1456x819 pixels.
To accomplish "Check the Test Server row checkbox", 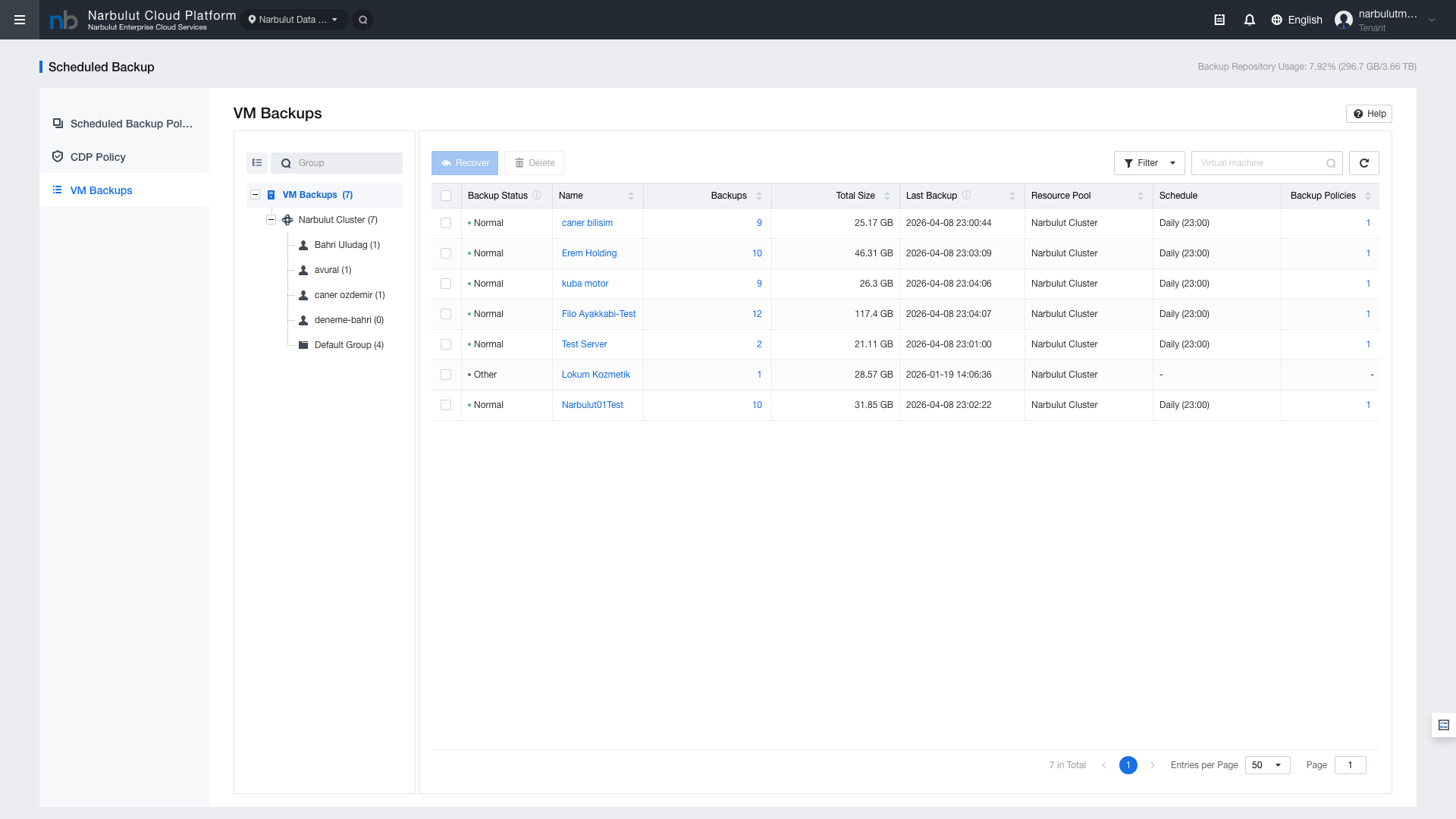I will click(446, 344).
